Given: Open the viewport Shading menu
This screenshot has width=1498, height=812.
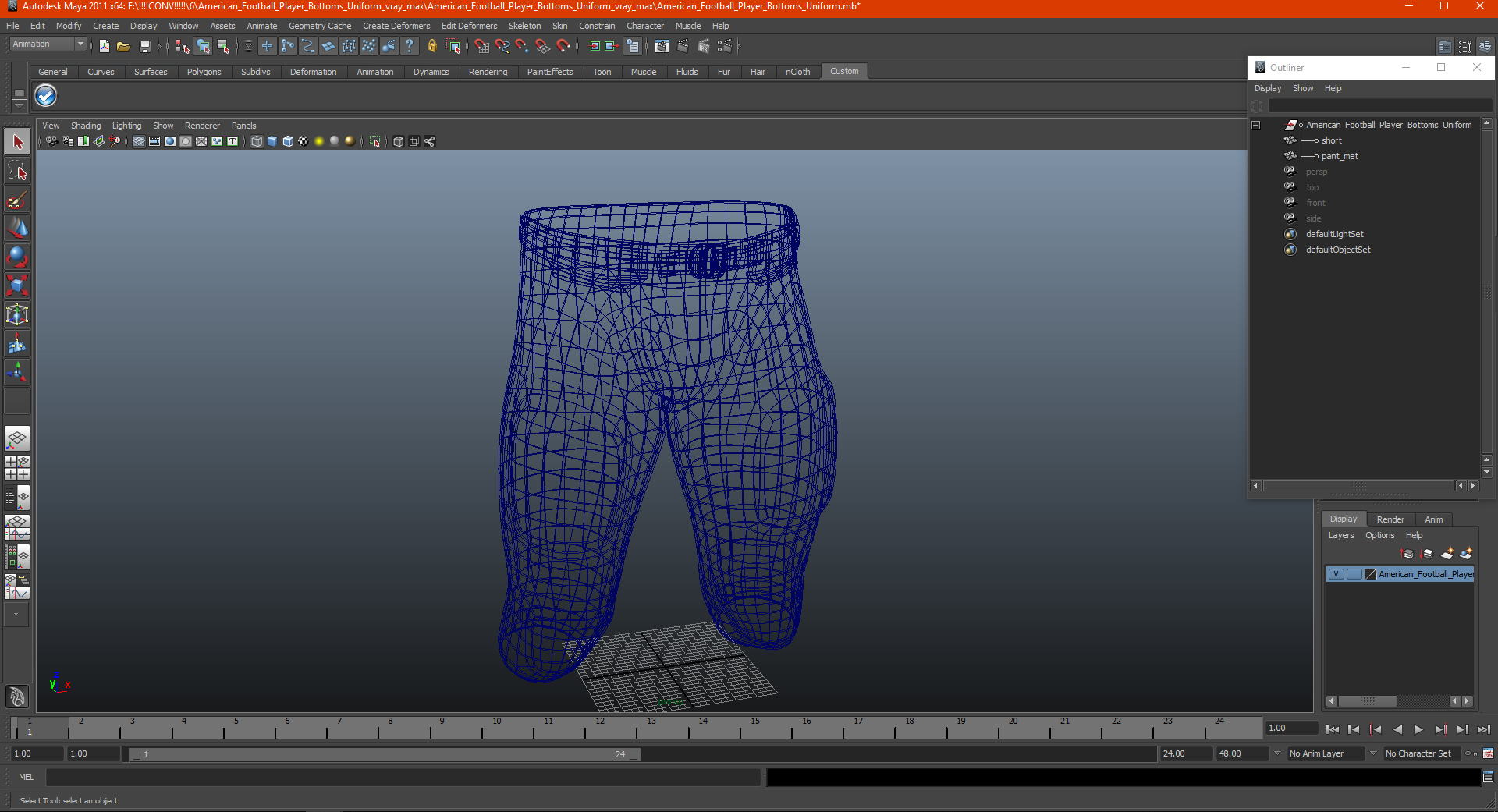Looking at the screenshot, I should tap(86, 126).
